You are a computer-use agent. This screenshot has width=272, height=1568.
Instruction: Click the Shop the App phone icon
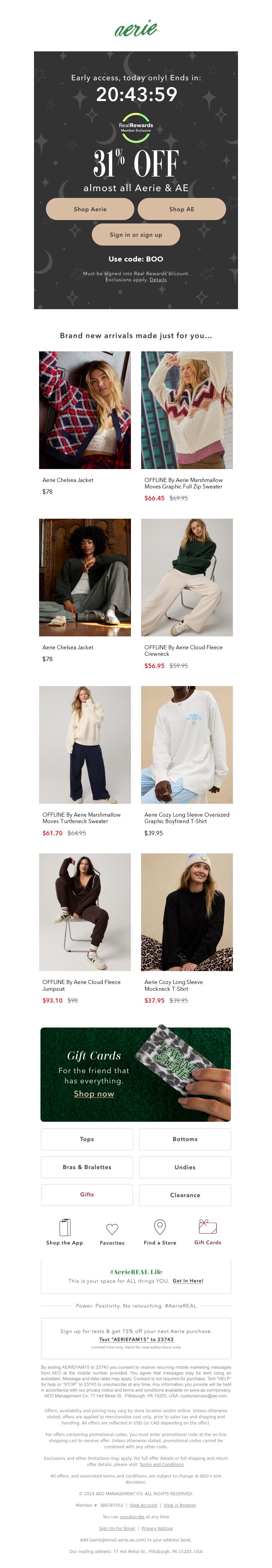[x=65, y=1227]
